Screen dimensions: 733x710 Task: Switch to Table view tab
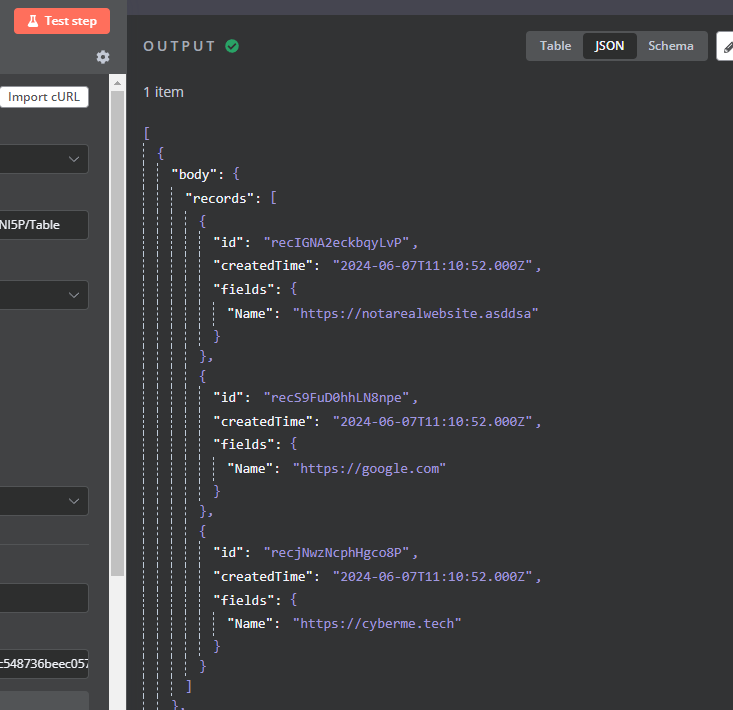click(555, 46)
